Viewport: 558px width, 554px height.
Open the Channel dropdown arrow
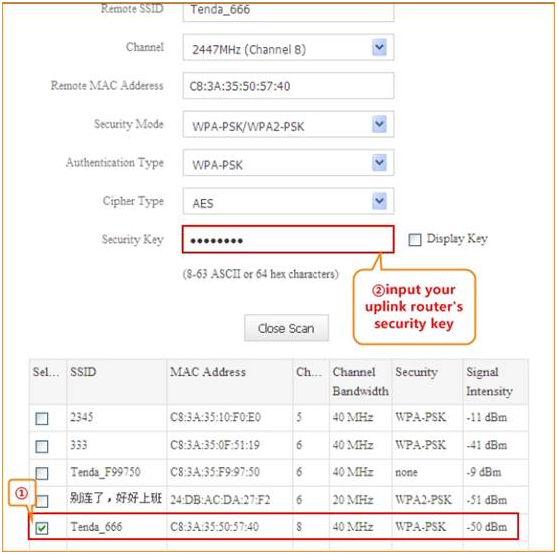tap(379, 47)
